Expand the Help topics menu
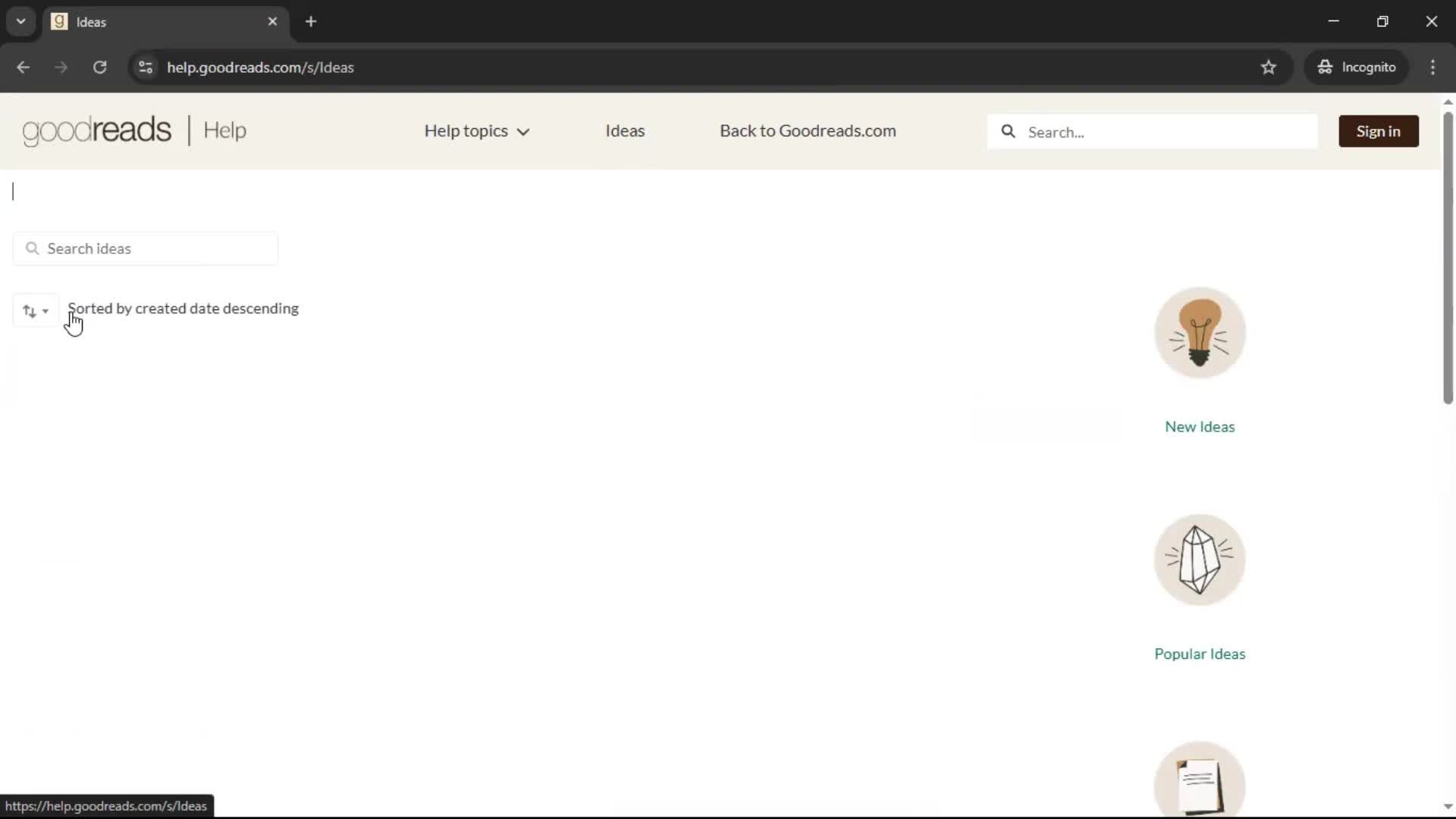The height and width of the screenshot is (819, 1456). pyautogui.click(x=476, y=131)
